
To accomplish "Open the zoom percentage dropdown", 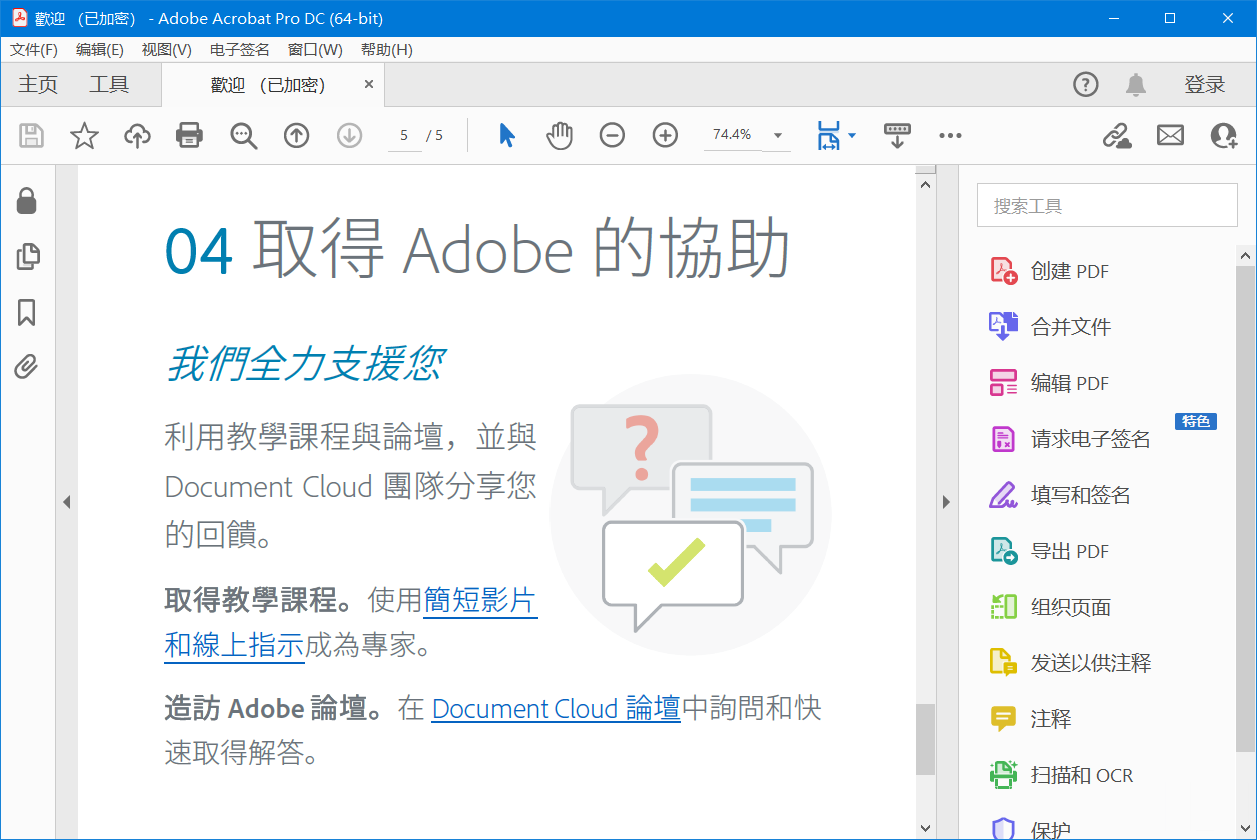I will (776, 134).
